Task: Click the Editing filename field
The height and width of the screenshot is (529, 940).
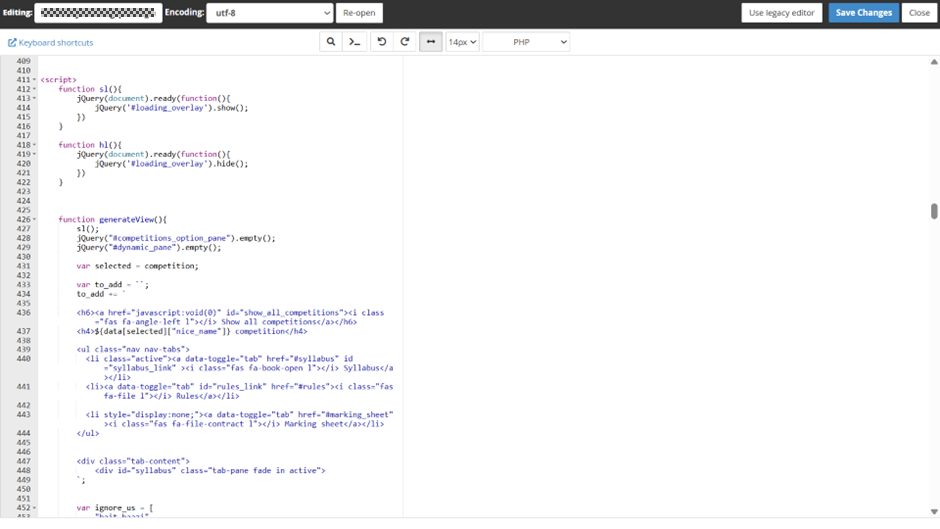Action: coord(98,13)
